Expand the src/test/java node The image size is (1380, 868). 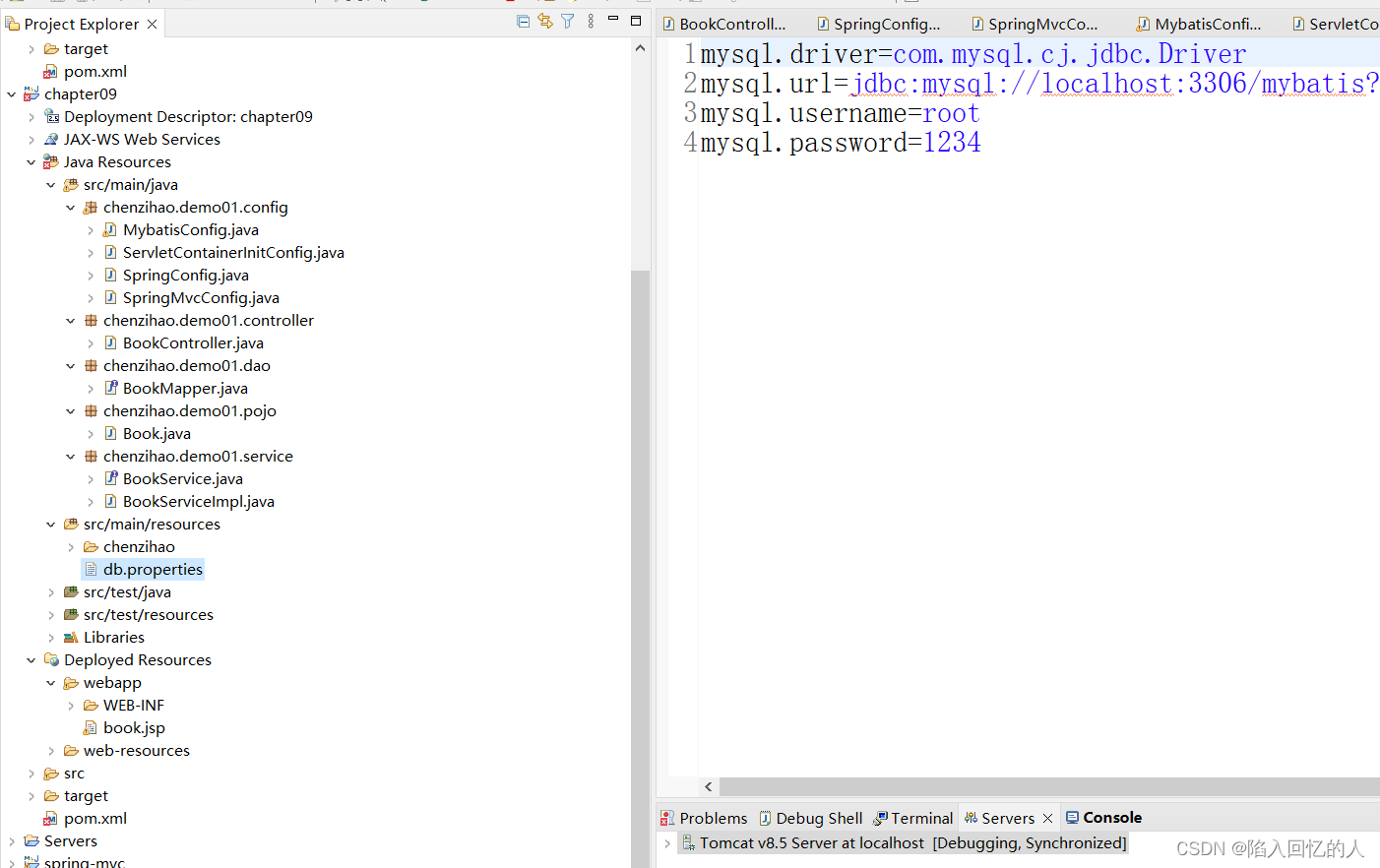click(x=50, y=591)
